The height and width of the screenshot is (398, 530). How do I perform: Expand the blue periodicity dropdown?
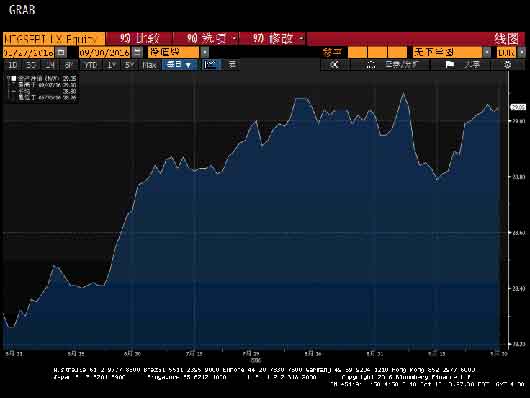tap(179, 64)
